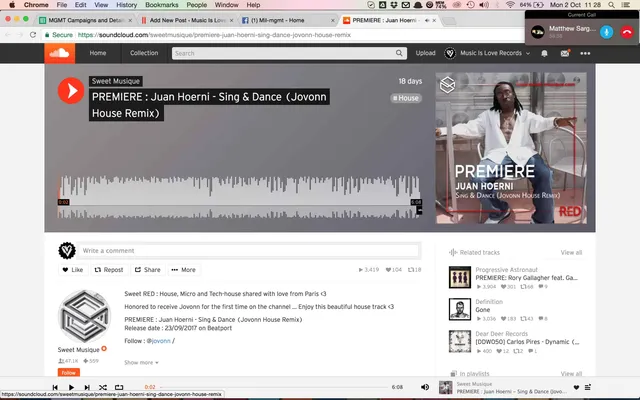Click the 104 likes count

pyautogui.click(x=393, y=270)
